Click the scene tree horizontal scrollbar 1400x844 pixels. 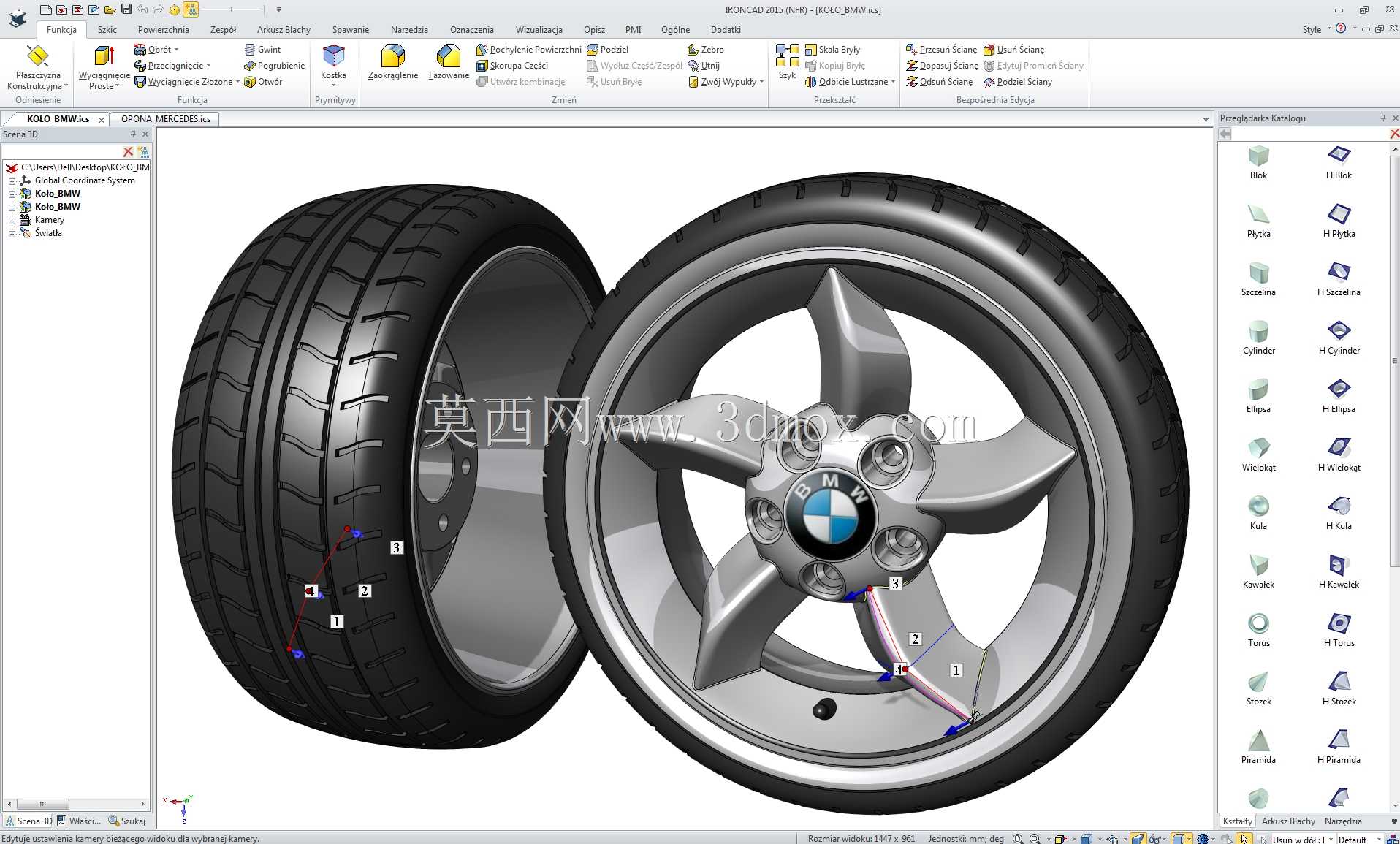[x=76, y=804]
